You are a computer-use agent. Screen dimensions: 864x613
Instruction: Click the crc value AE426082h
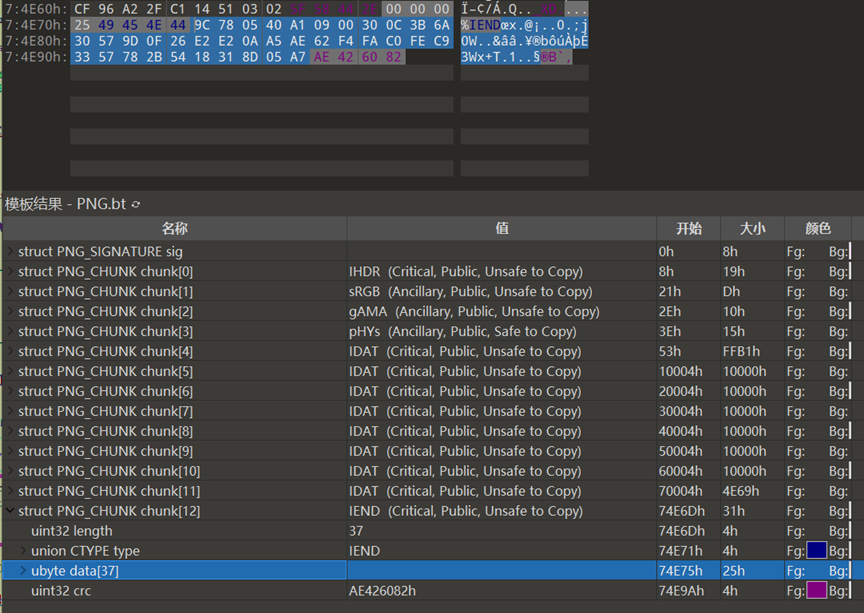[x=382, y=591]
